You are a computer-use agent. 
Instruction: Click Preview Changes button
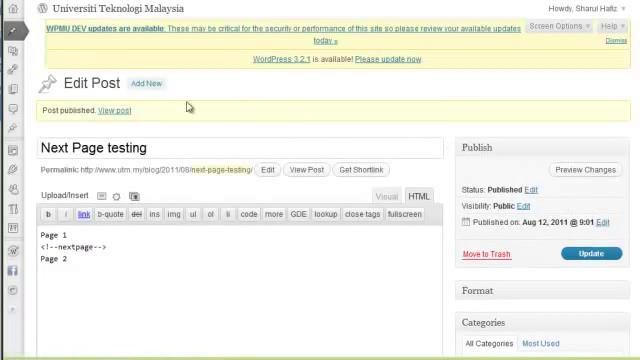click(x=586, y=170)
